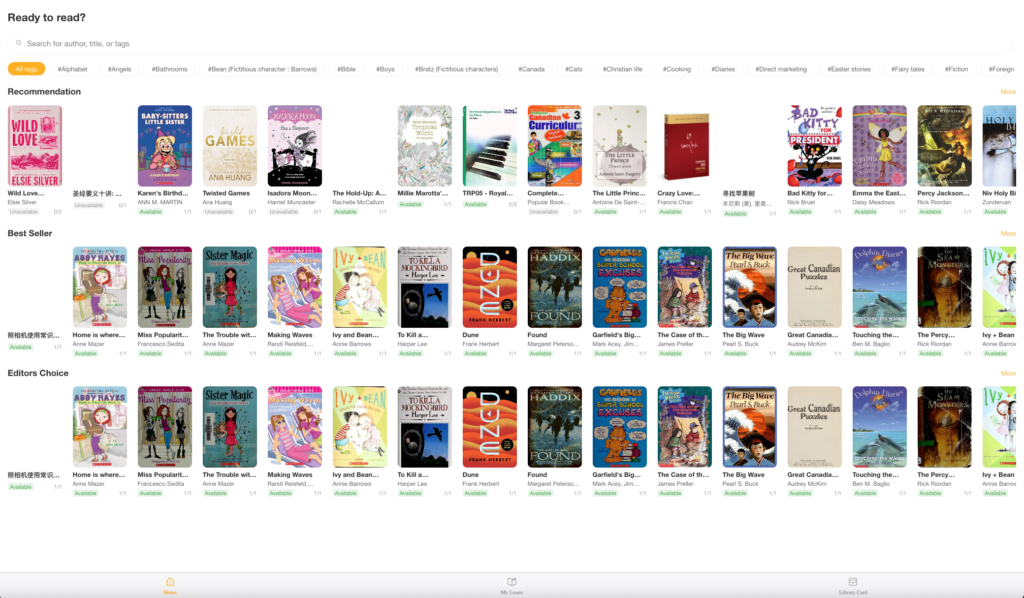The image size is (1024, 598).
Task: Click "照相机使用常识..." title under Best Seller
Action: [33, 335]
